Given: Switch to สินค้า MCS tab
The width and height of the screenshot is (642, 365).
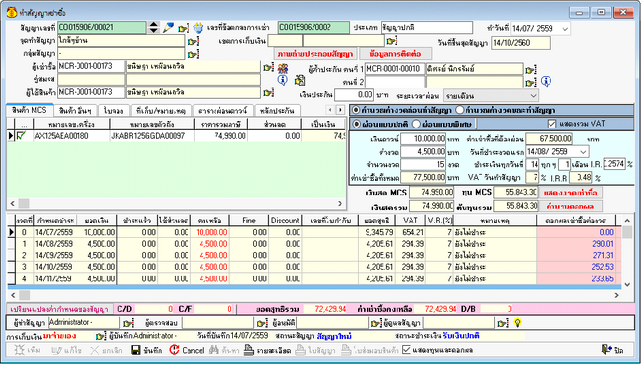Looking at the screenshot, I should (x=29, y=110).
